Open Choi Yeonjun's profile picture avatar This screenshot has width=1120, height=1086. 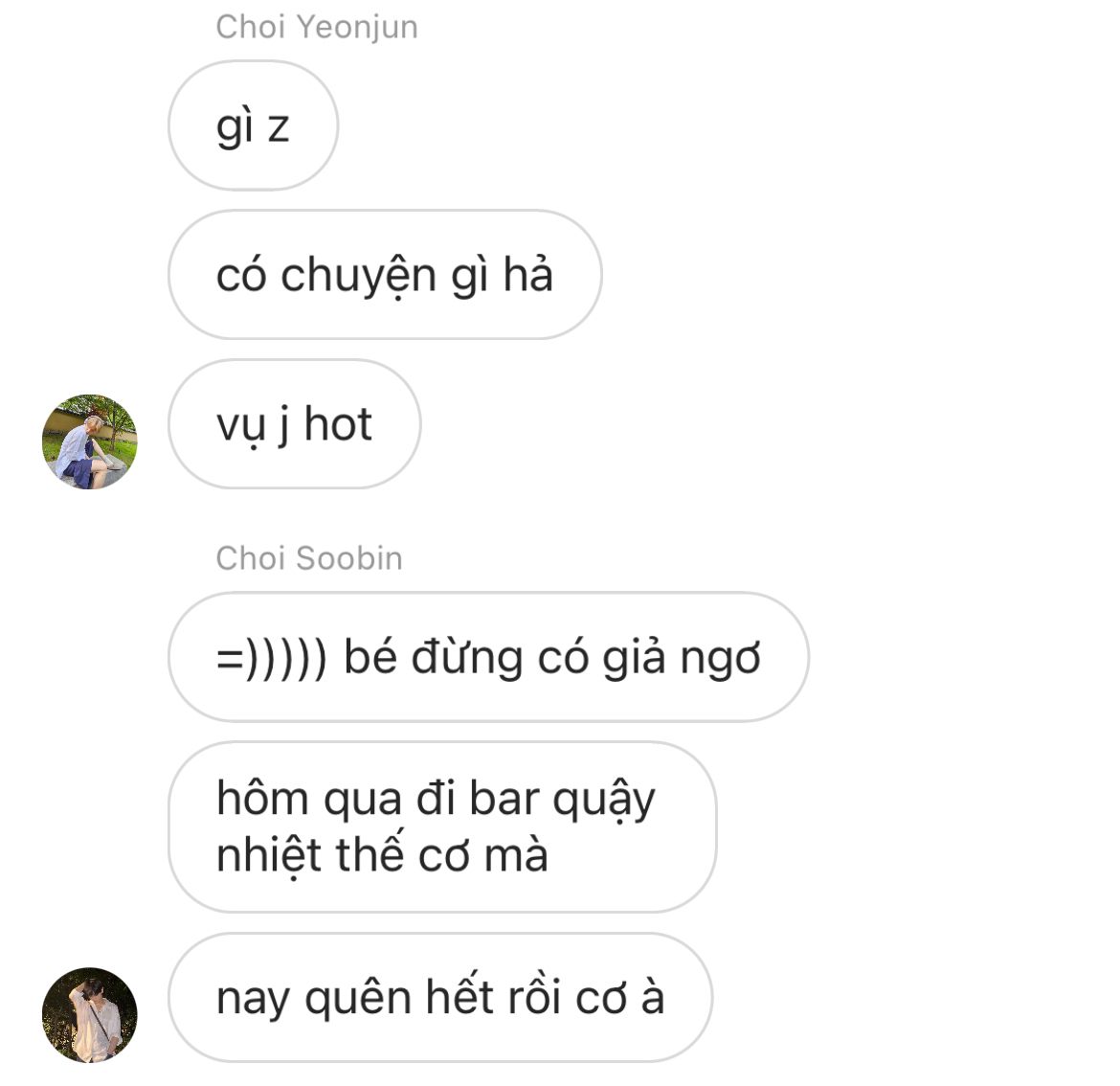[89, 441]
